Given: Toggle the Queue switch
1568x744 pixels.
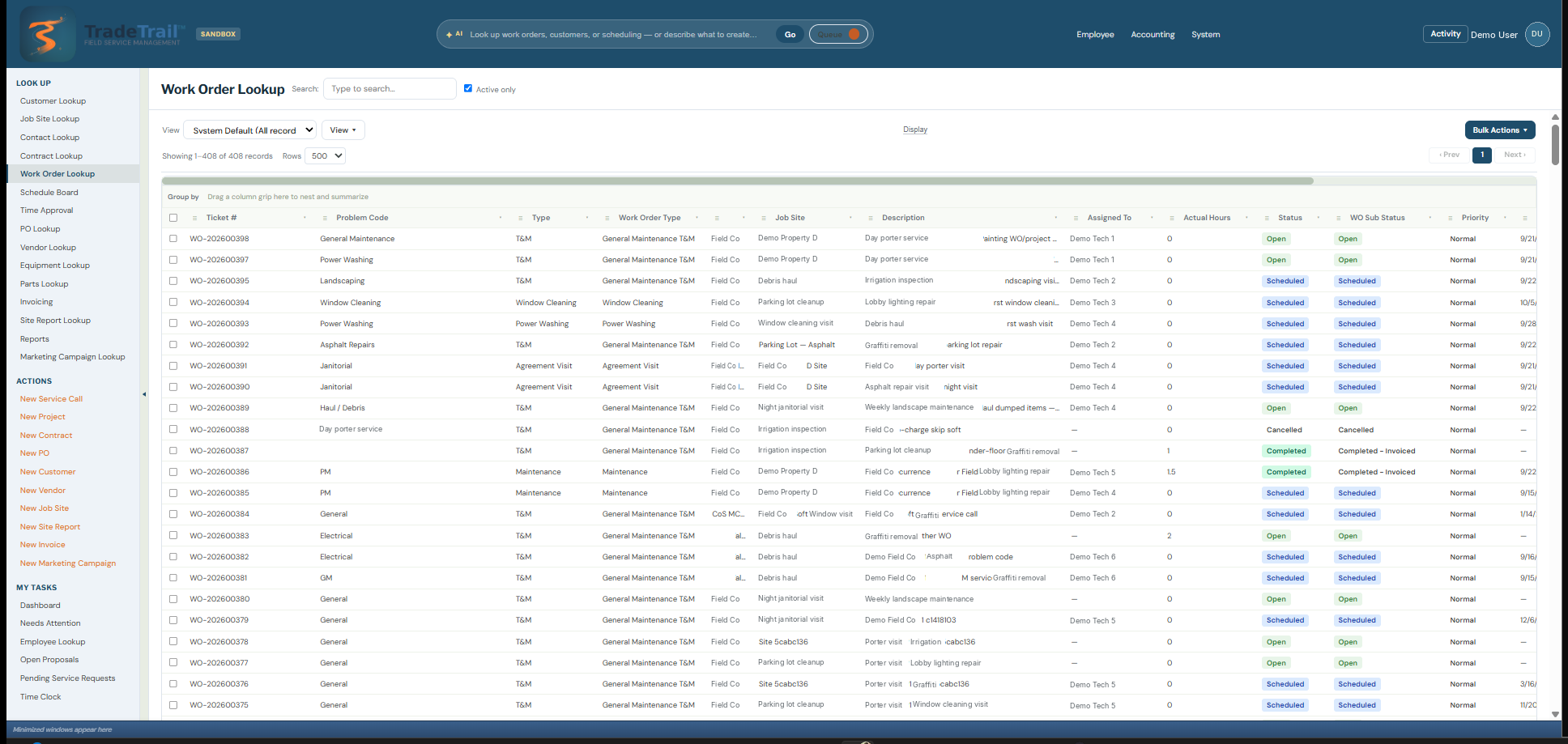Looking at the screenshot, I should [838, 34].
